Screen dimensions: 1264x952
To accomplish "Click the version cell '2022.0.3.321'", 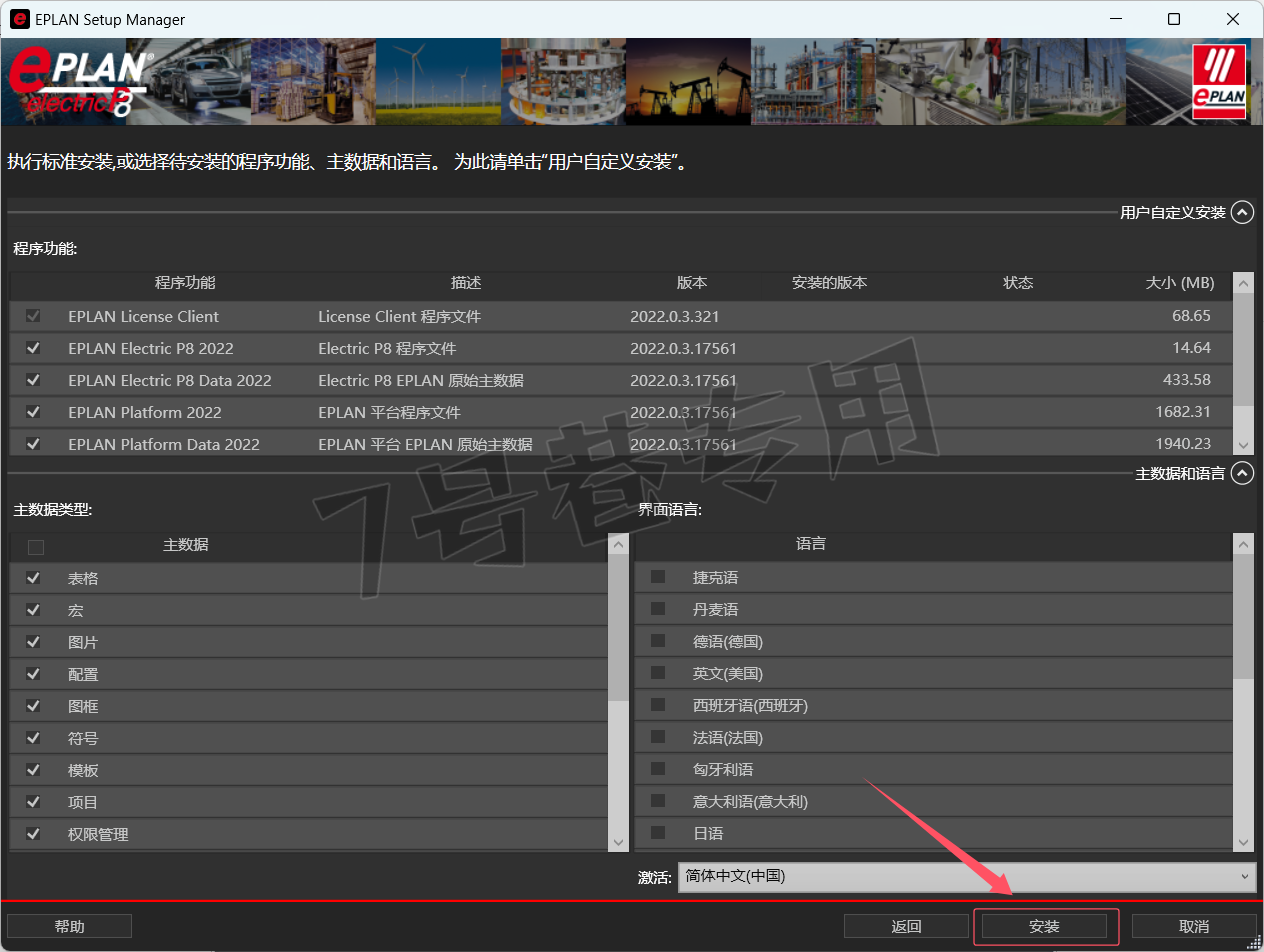I will coord(674,316).
